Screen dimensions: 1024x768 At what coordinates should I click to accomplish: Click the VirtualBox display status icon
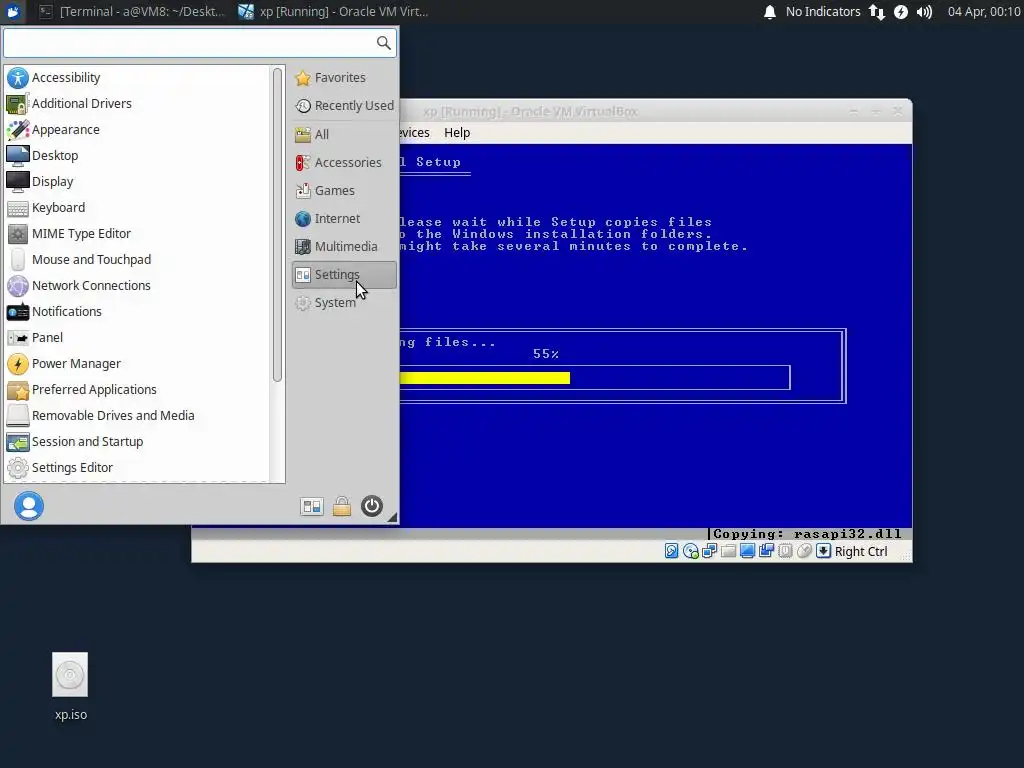pyautogui.click(x=747, y=551)
